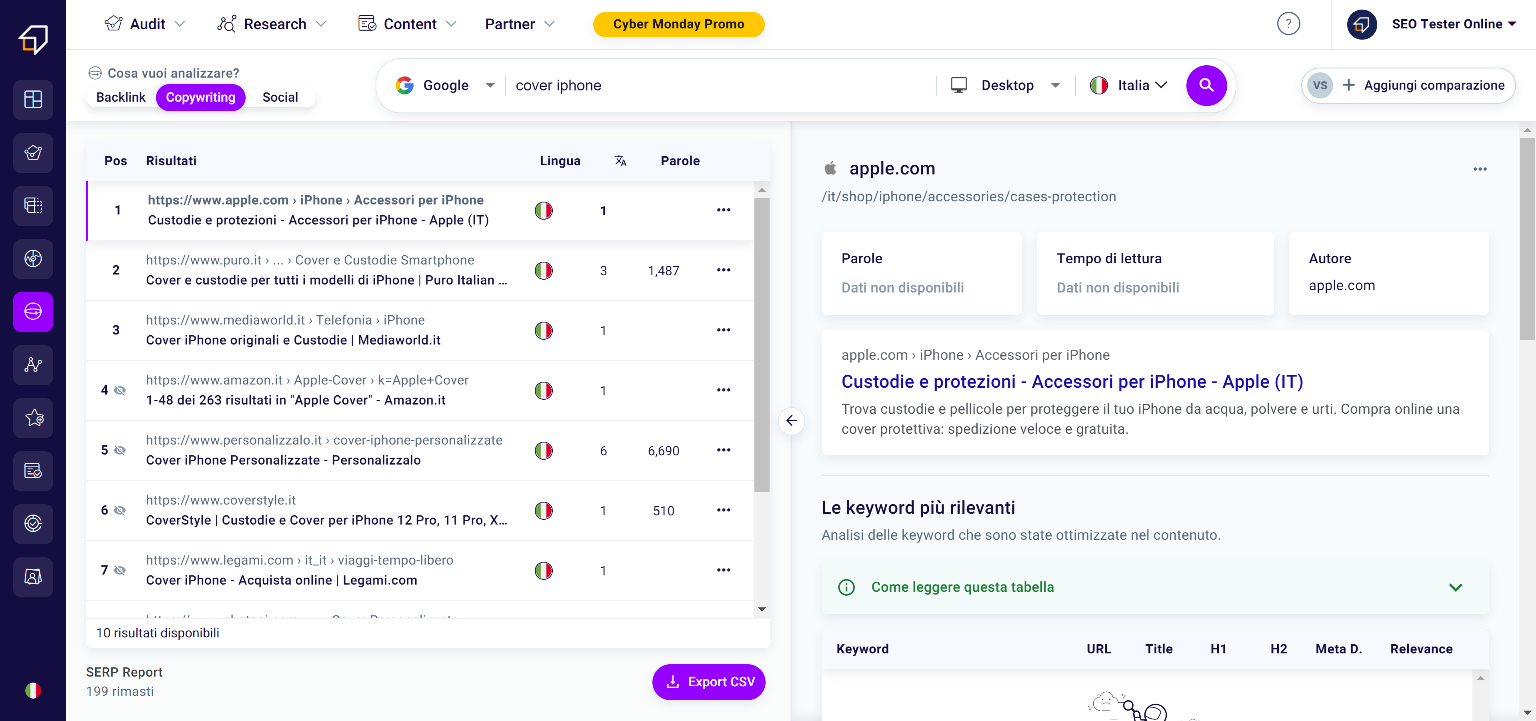
Task: Open the dashboard grid icon in sidebar
Action: 33,99
